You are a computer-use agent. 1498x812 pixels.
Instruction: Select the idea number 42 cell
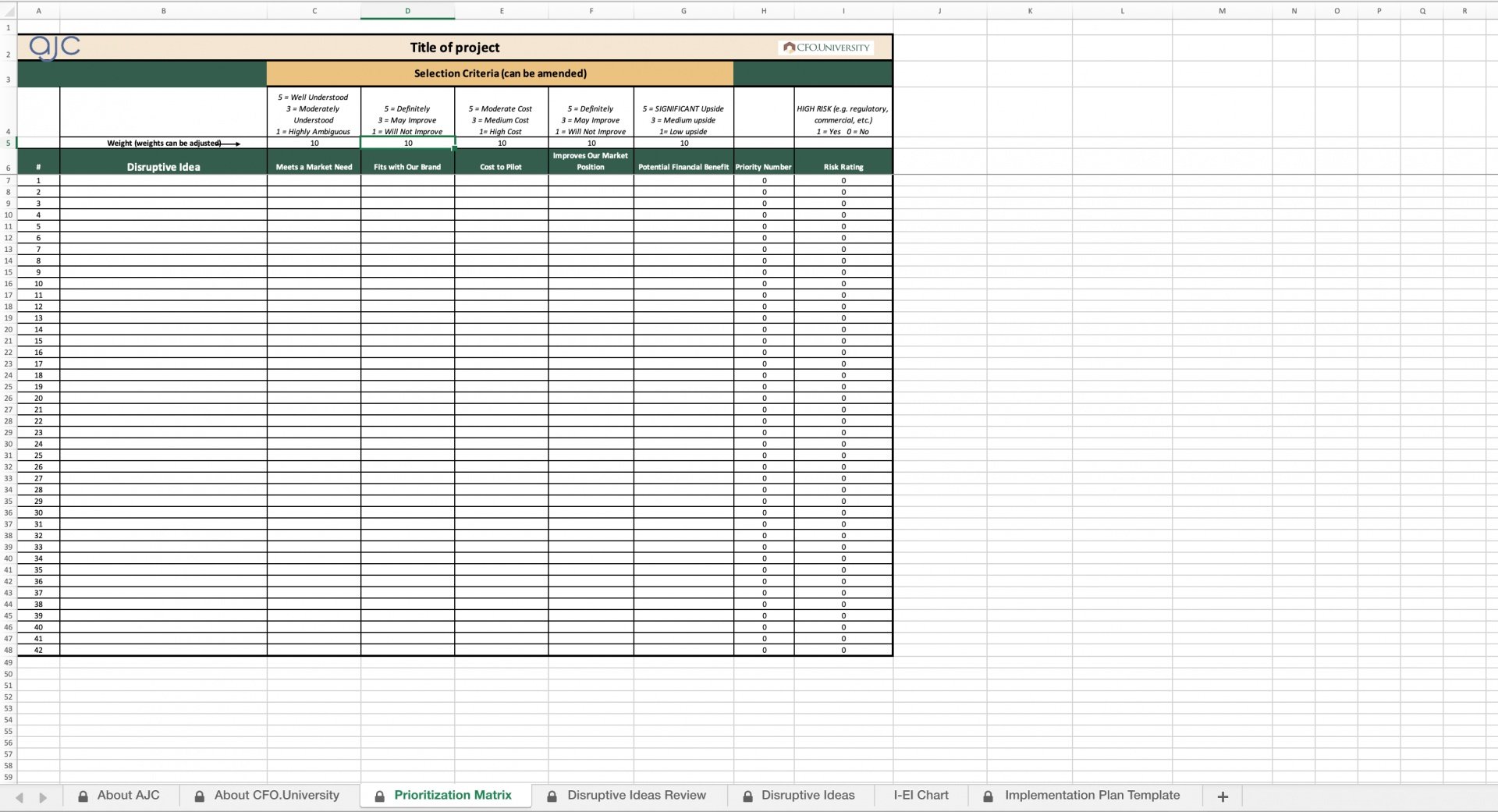coord(38,650)
